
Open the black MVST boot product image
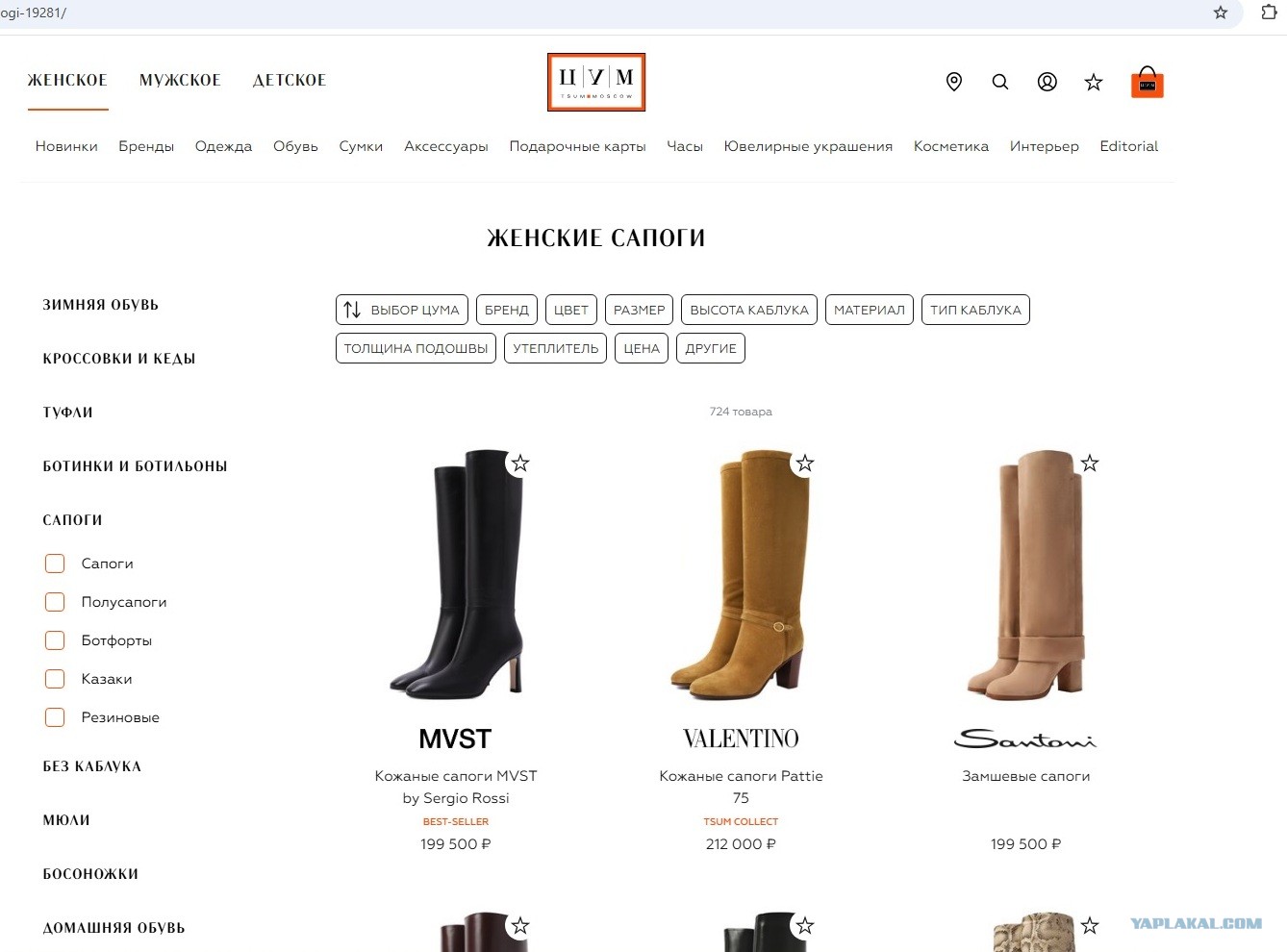[456, 574]
